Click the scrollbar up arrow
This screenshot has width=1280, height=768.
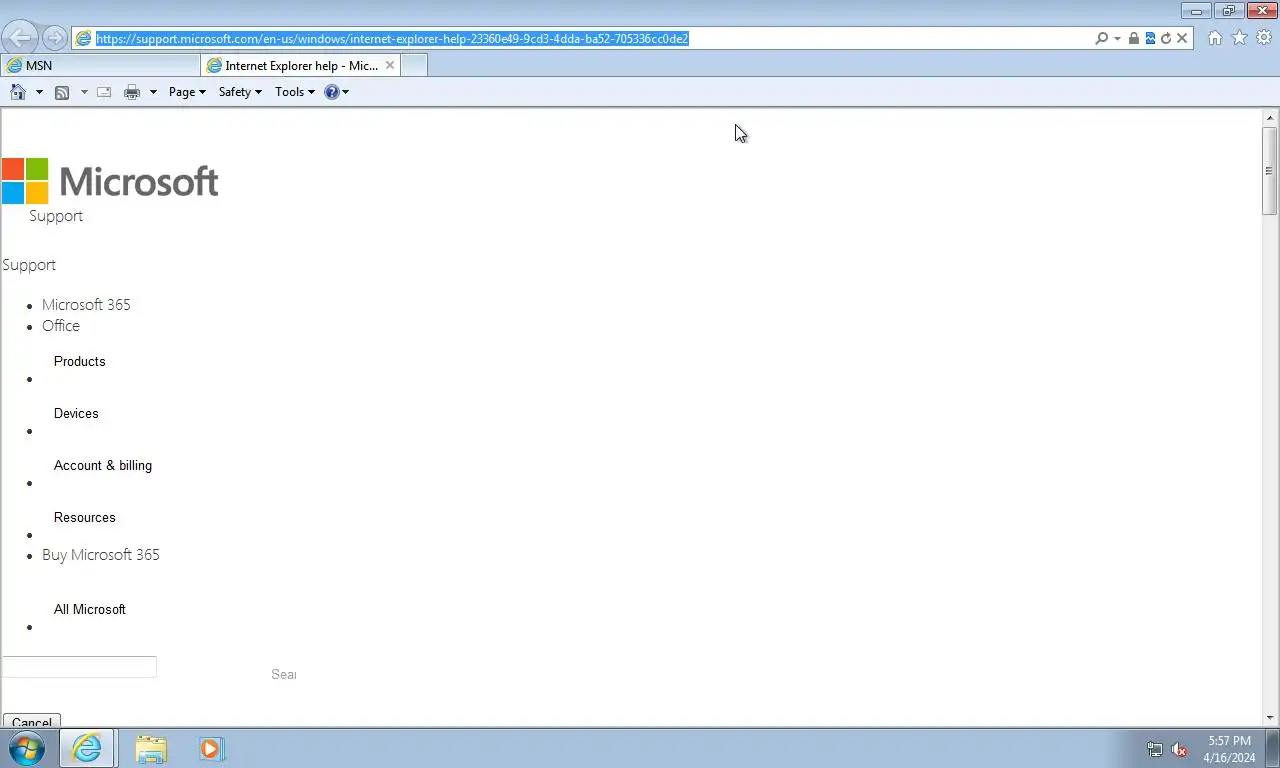click(x=1270, y=118)
